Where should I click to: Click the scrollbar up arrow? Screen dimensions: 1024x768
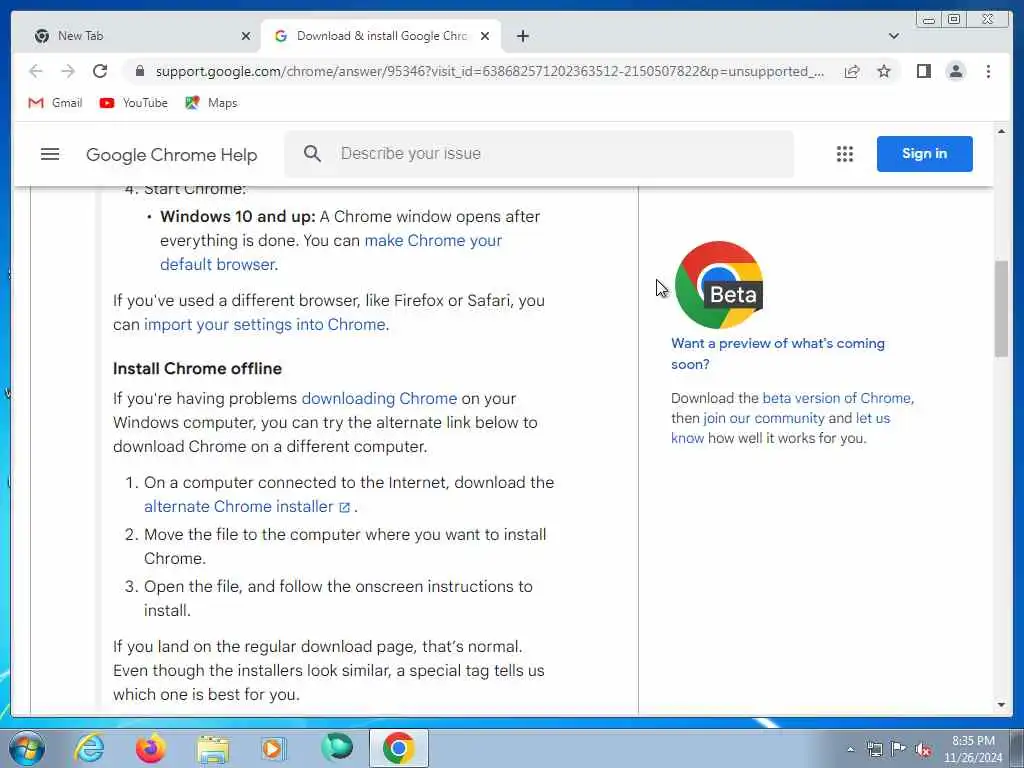click(x=1002, y=132)
